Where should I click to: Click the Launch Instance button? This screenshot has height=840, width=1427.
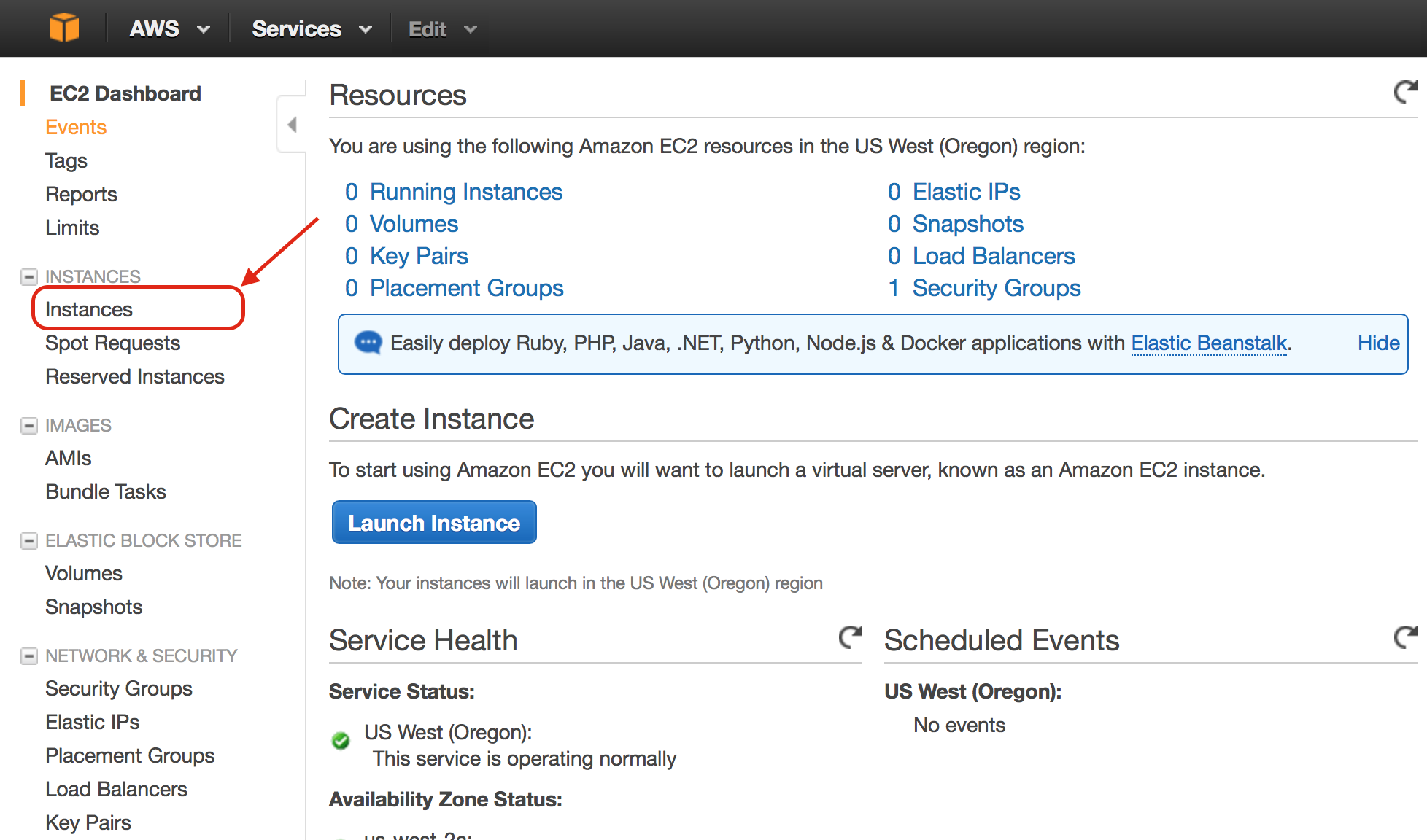click(434, 523)
